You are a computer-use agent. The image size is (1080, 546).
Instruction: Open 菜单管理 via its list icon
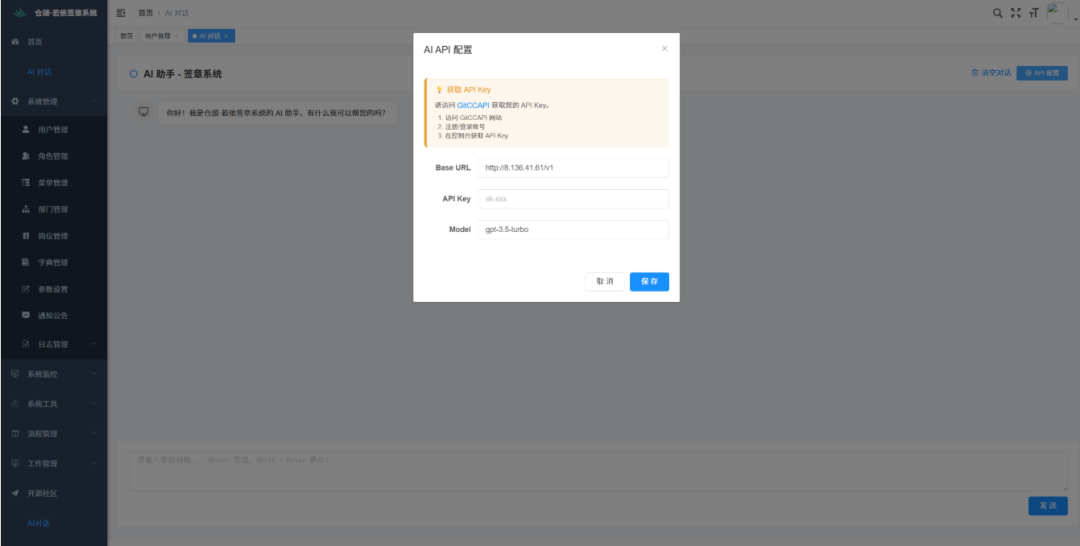pyautogui.click(x=26, y=182)
